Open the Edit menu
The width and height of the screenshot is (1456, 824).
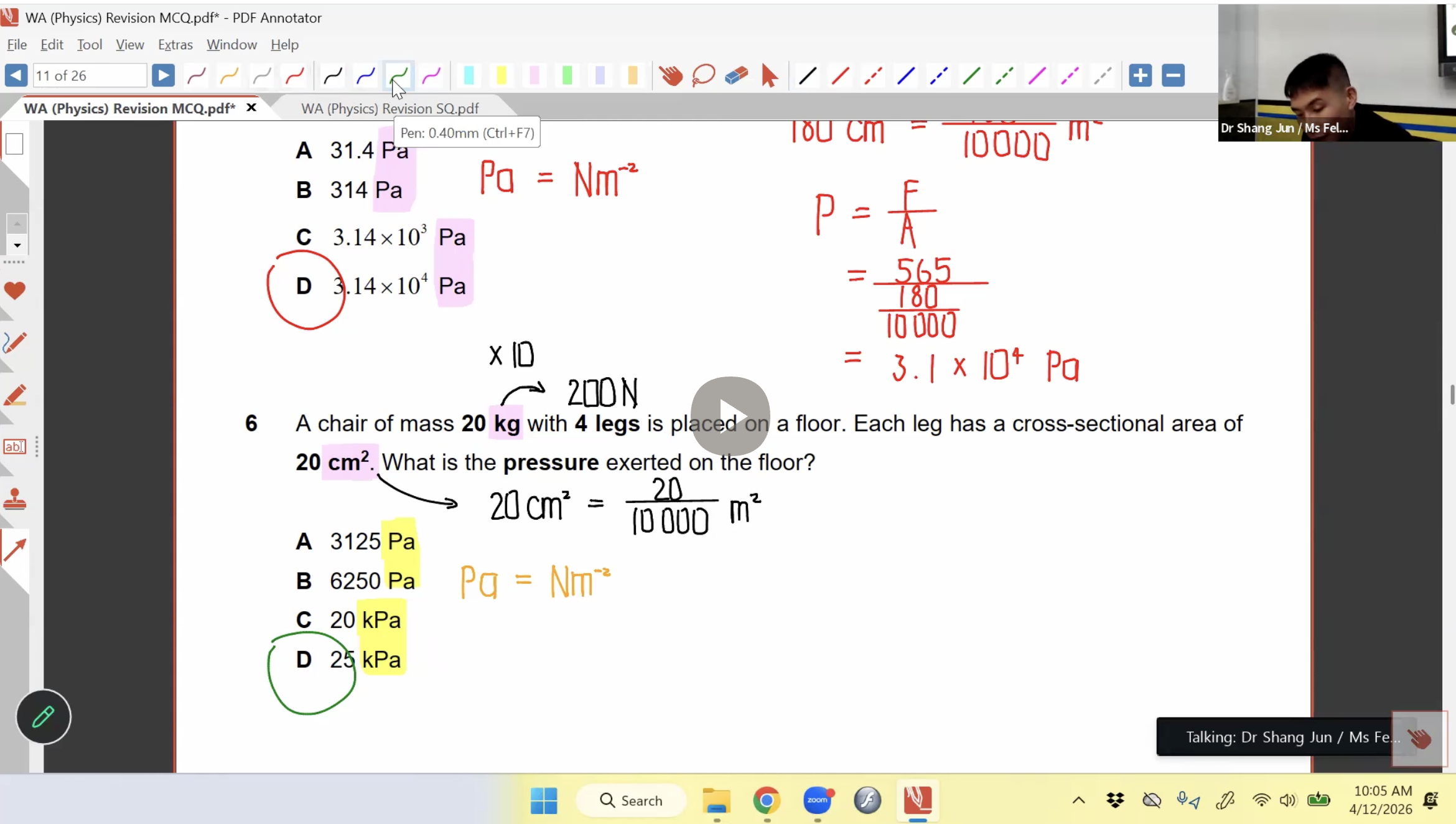tap(52, 45)
